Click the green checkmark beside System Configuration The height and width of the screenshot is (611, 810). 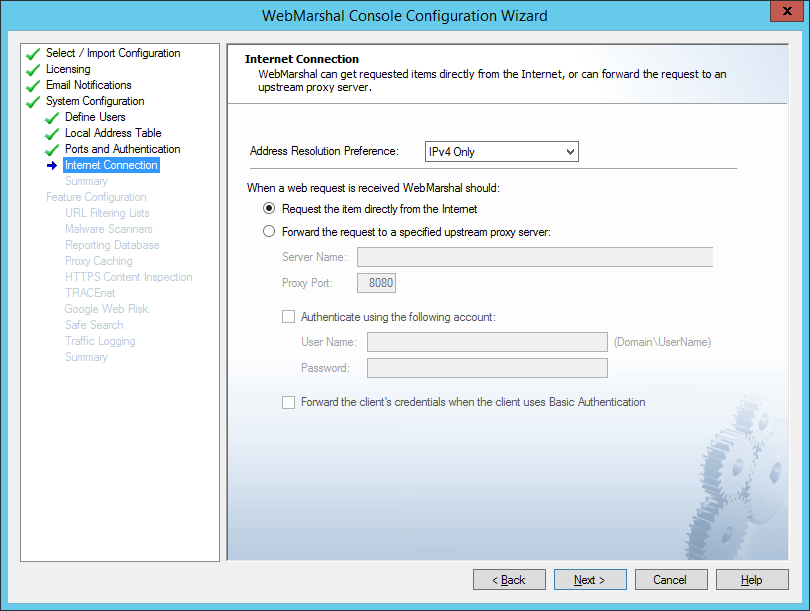33,102
